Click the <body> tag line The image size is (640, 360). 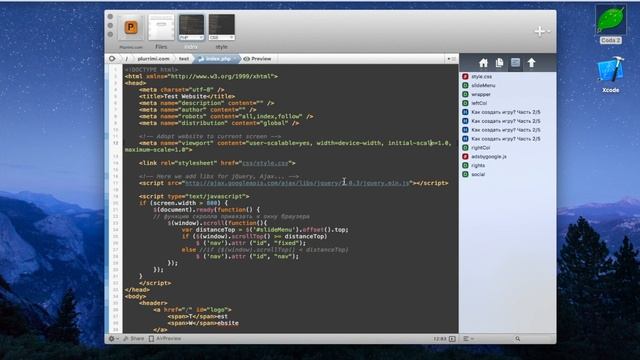tap(136, 296)
